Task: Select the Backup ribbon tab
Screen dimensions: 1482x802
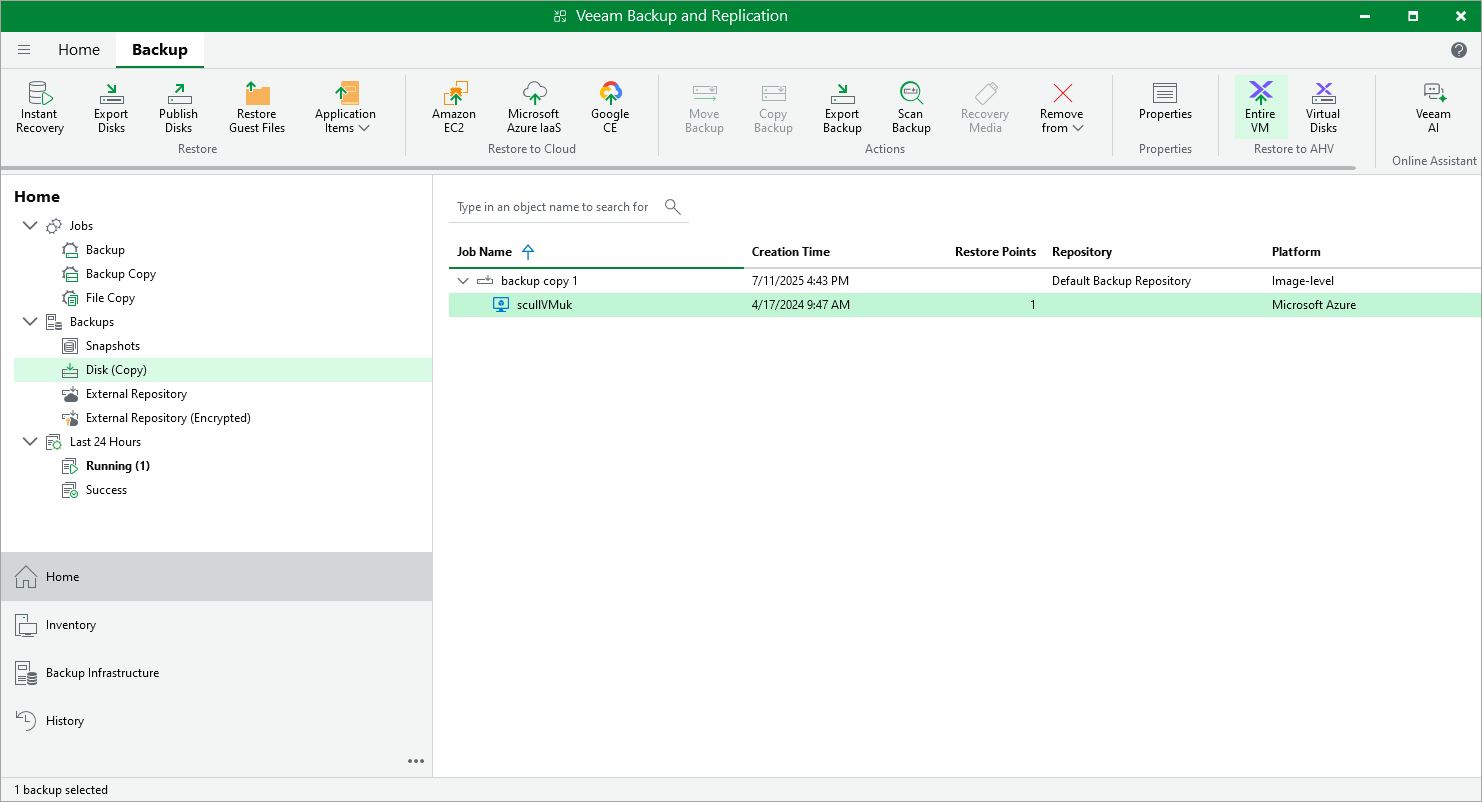Action: [x=160, y=50]
